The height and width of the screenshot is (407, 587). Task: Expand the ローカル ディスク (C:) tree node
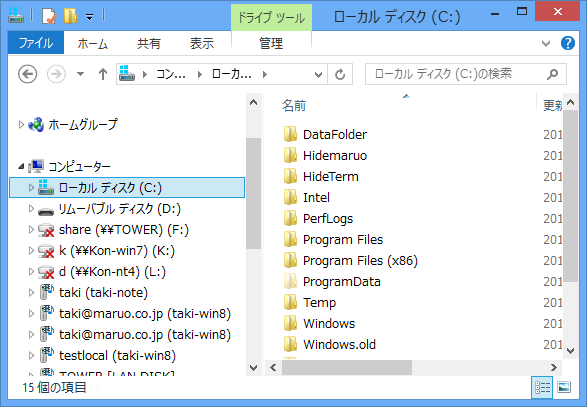click(31, 187)
